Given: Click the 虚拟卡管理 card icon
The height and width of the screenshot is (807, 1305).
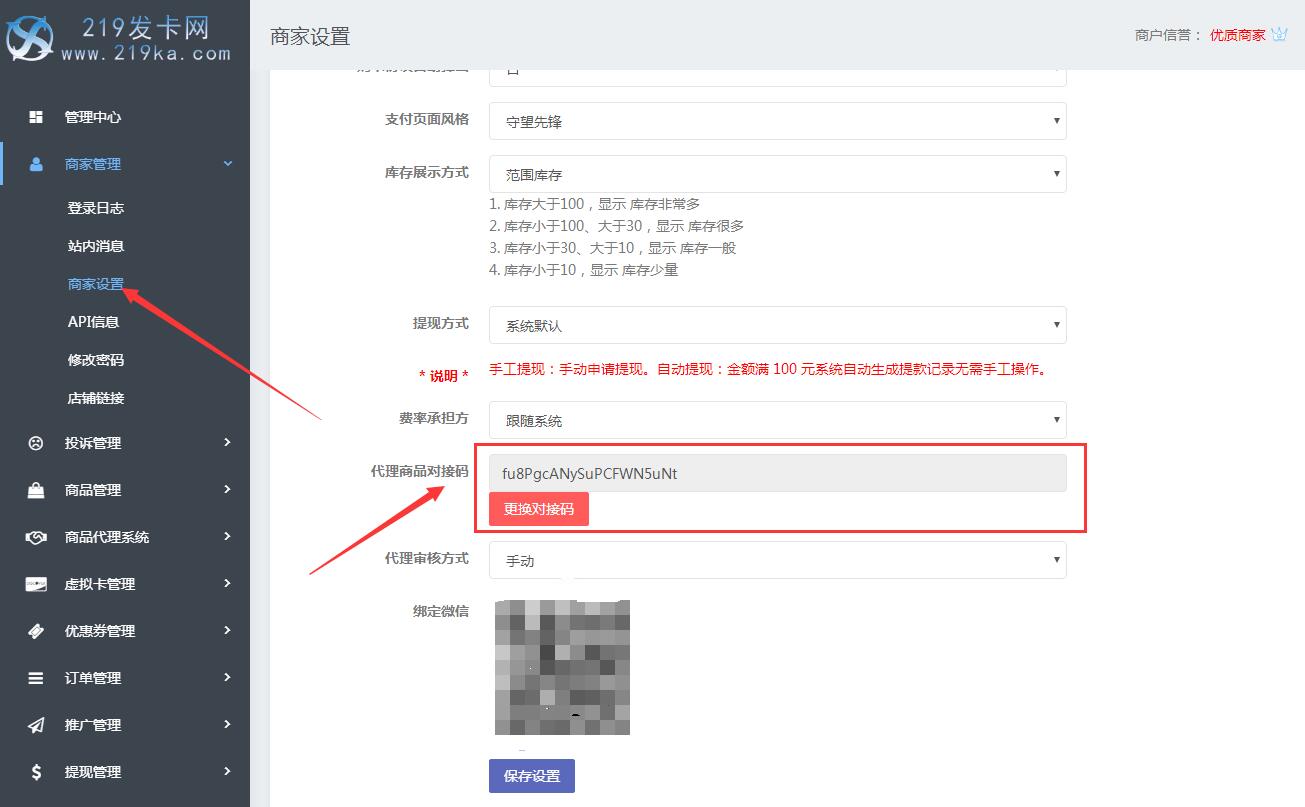Looking at the screenshot, I should pyautogui.click(x=36, y=584).
